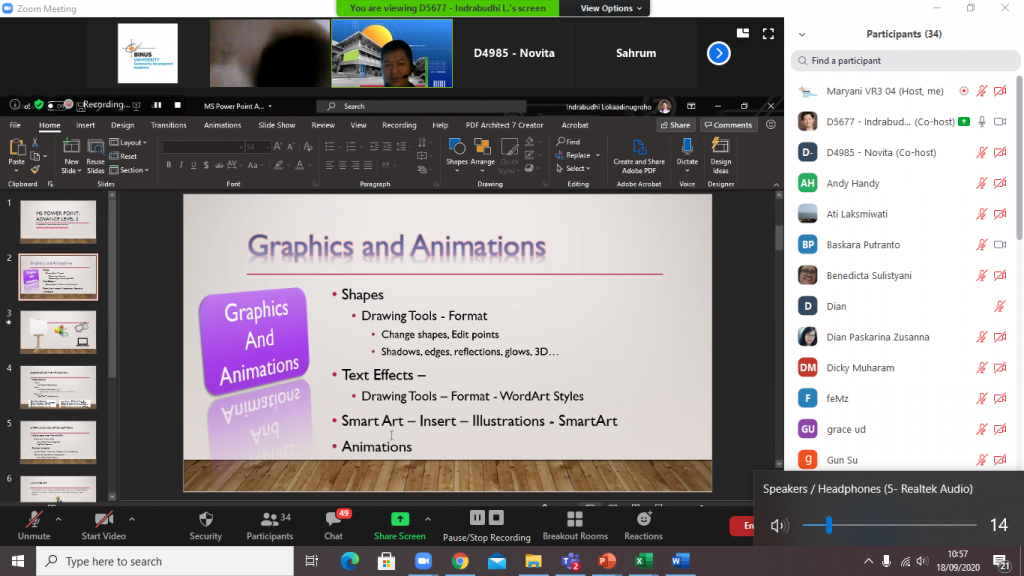
Task: Click the Design Ideas icon in ribbon
Action: point(721,146)
